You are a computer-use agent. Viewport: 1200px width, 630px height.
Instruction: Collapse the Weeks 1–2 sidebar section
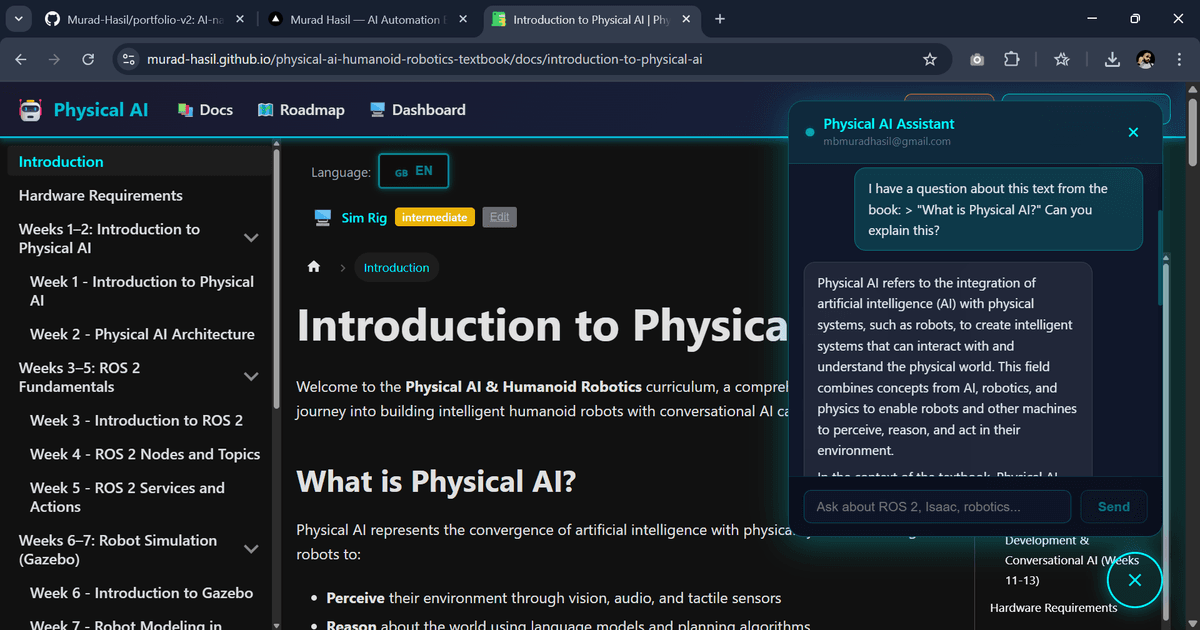click(x=251, y=238)
